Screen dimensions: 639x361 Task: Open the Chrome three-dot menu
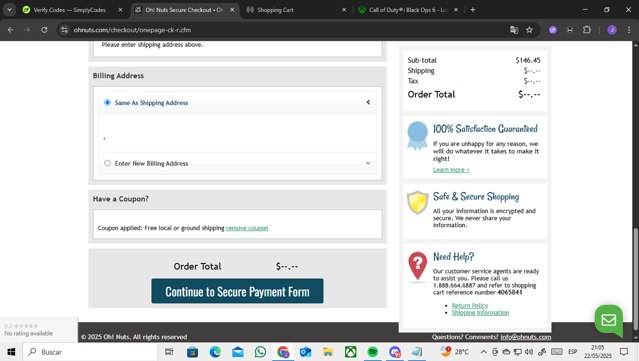tap(628, 30)
